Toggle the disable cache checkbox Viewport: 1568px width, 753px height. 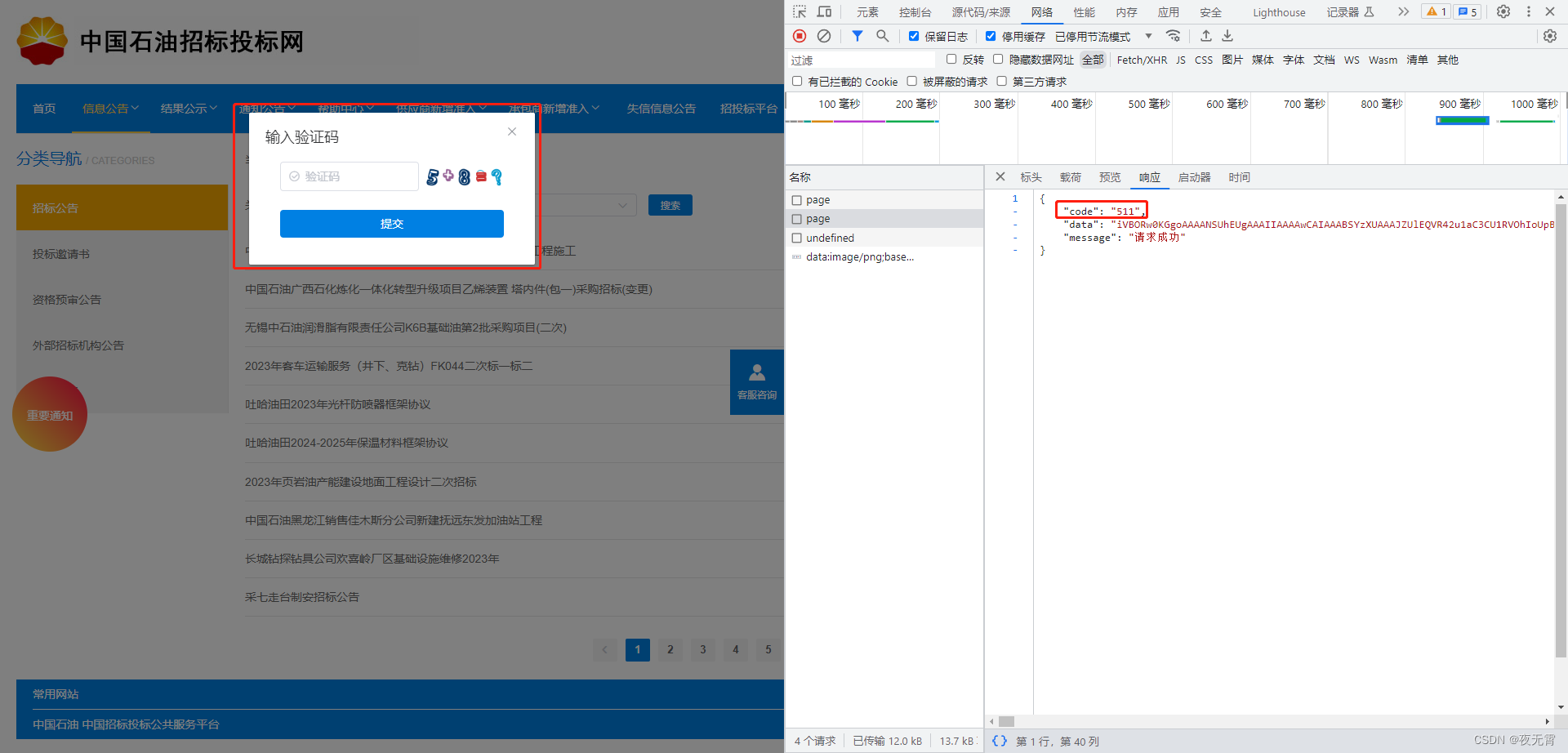(x=991, y=36)
